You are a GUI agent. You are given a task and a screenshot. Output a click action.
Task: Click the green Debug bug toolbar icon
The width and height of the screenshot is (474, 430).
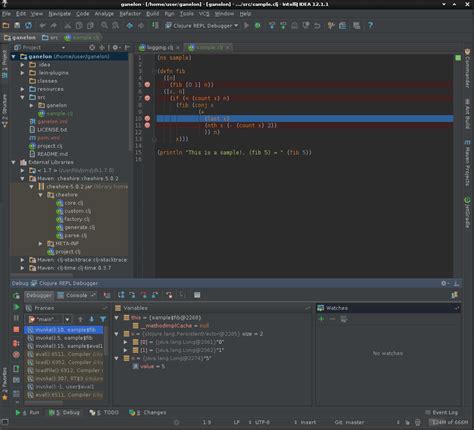[258, 25]
